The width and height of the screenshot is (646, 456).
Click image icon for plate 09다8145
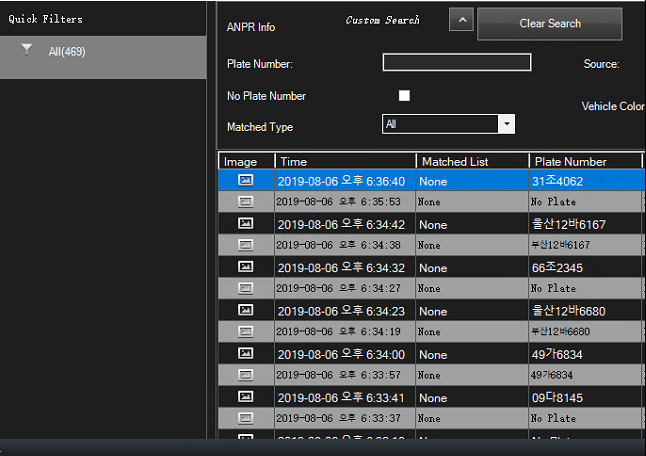pyautogui.click(x=245, y=396)
